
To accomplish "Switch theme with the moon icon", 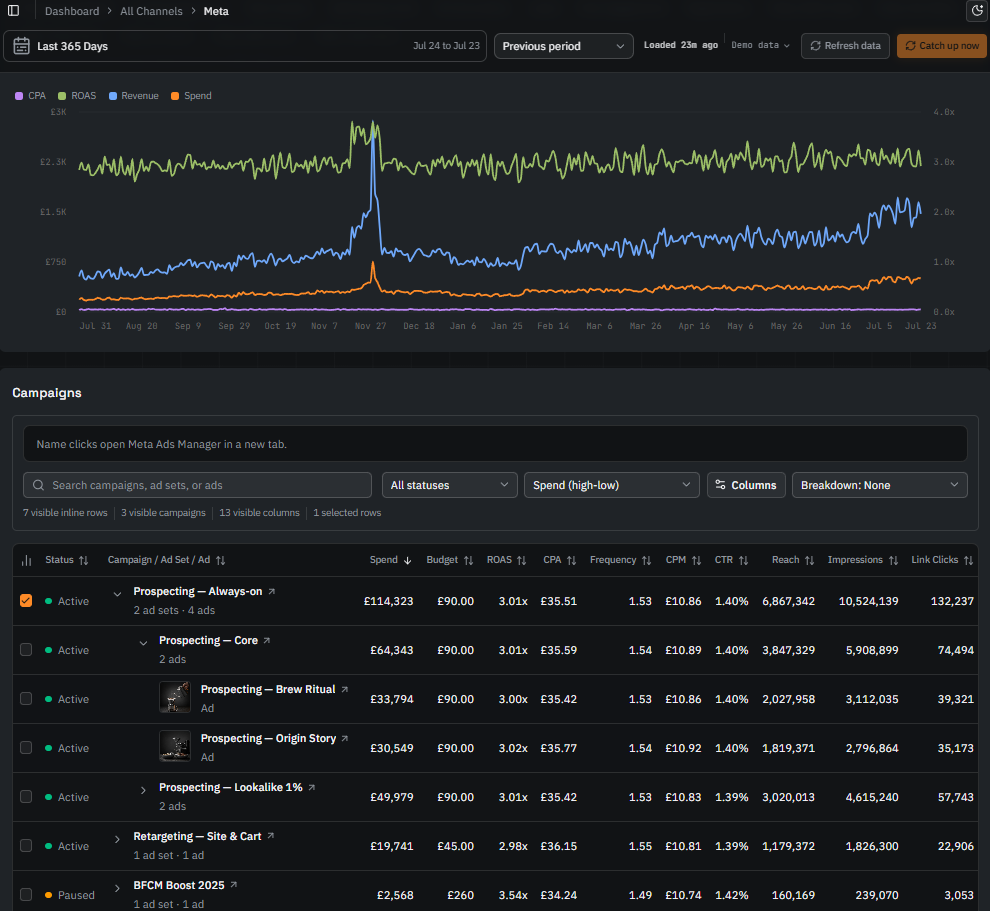I will (x=977, y=11).
